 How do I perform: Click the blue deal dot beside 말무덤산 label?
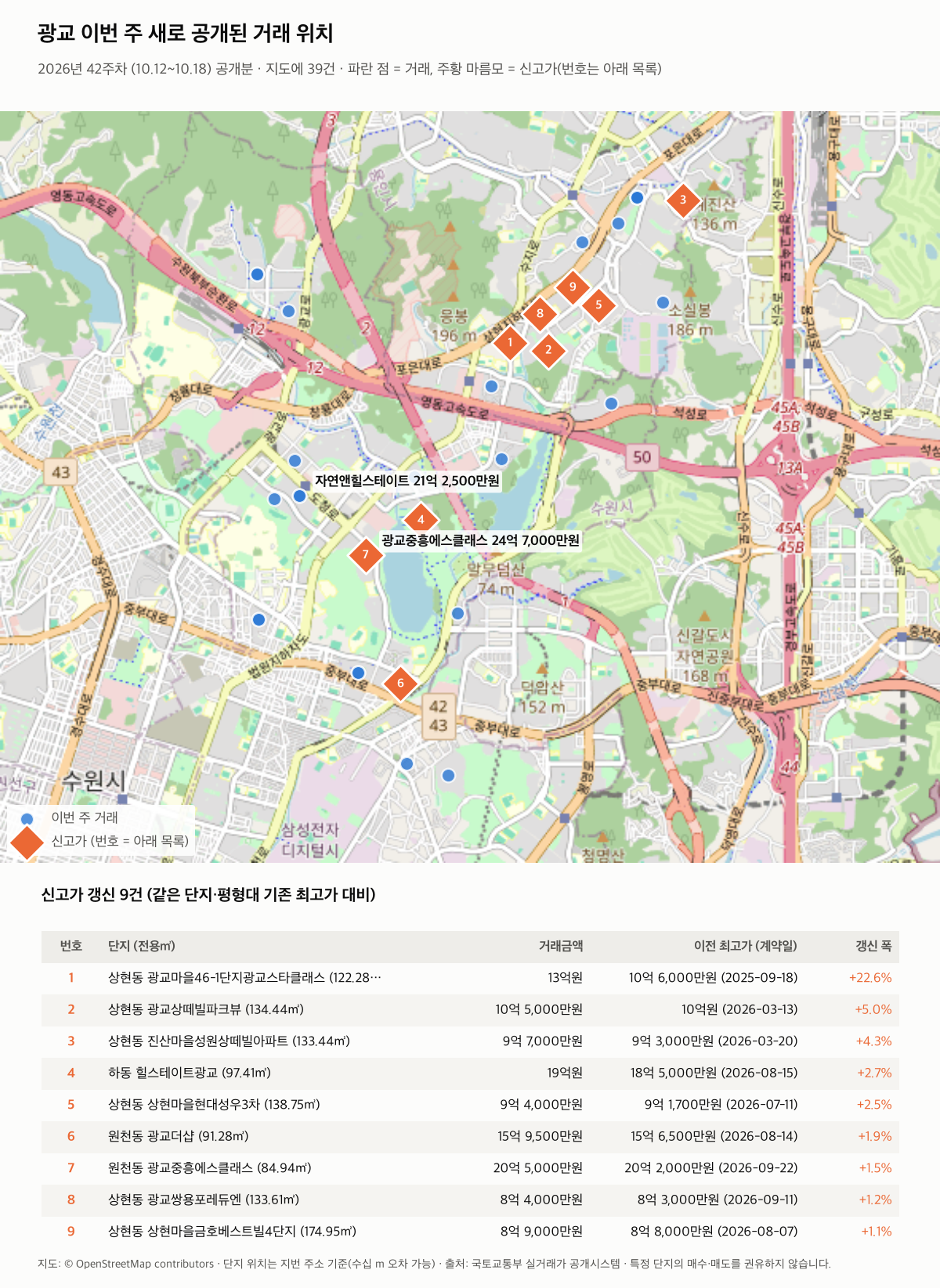pyautogui.click(x=458, y=613)
